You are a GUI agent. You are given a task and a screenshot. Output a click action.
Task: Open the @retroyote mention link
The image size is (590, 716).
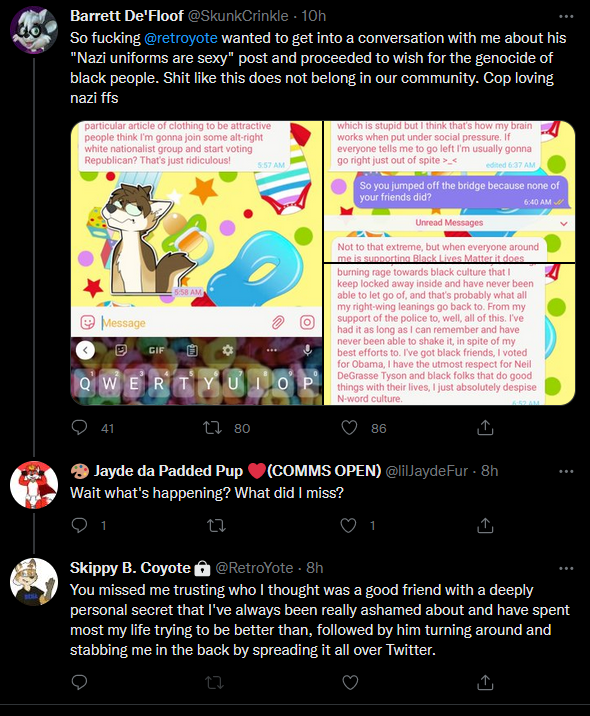point(181,38)
